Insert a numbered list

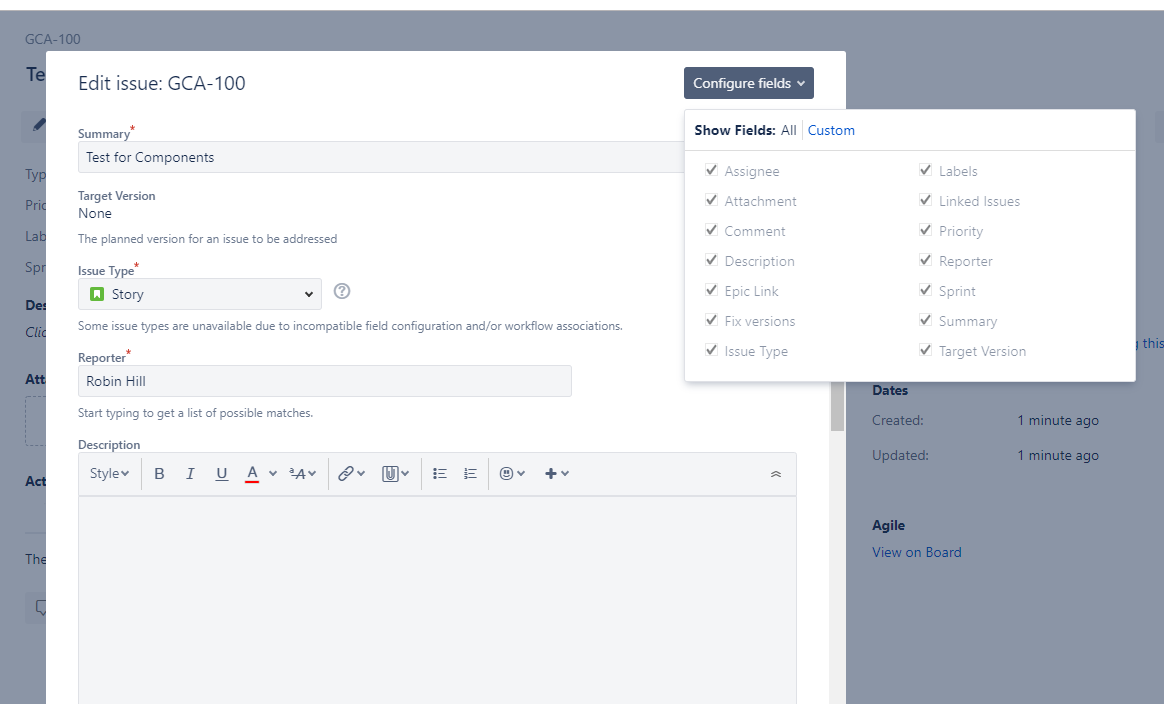tap(470, 474)
